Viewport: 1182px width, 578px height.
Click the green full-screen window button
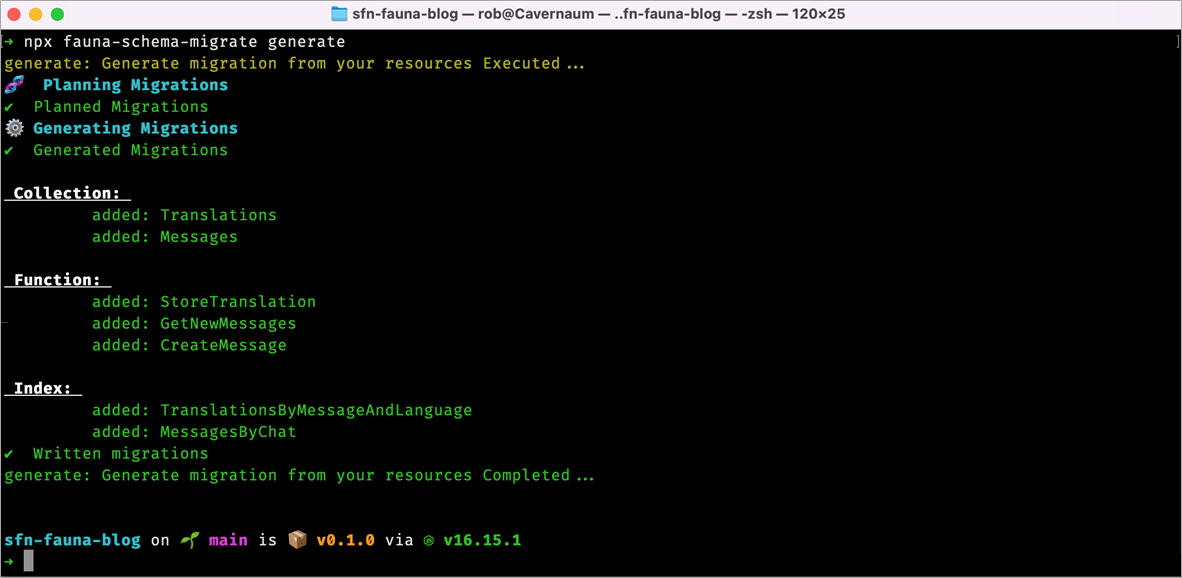(57, 14)
